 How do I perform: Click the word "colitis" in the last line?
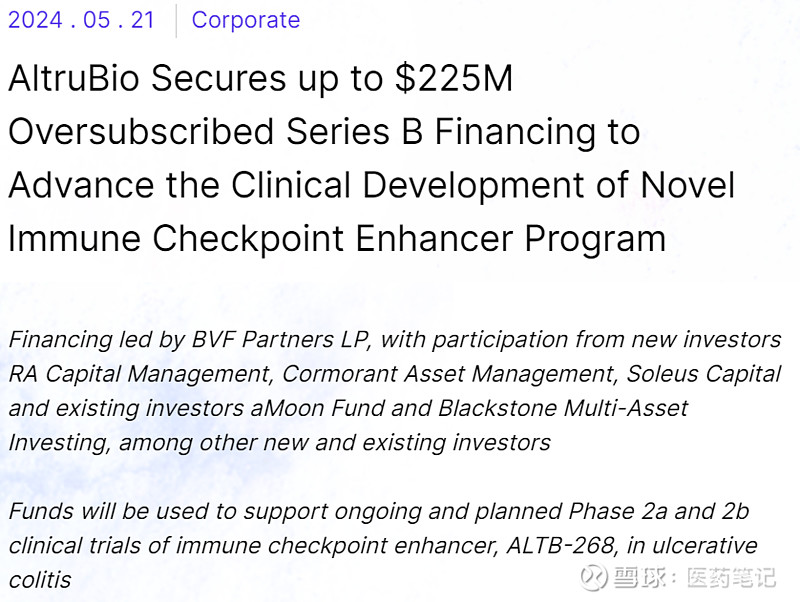click(x=40, y=580)
